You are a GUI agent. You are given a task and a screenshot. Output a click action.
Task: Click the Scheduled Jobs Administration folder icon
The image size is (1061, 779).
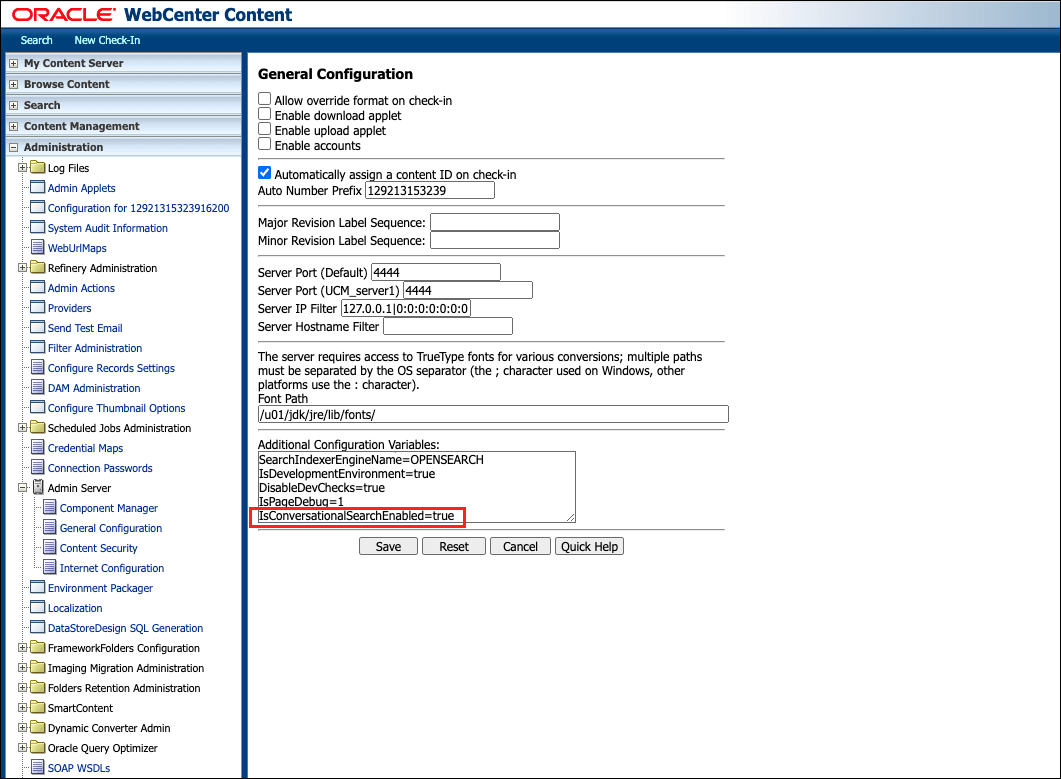click(37, 427)
